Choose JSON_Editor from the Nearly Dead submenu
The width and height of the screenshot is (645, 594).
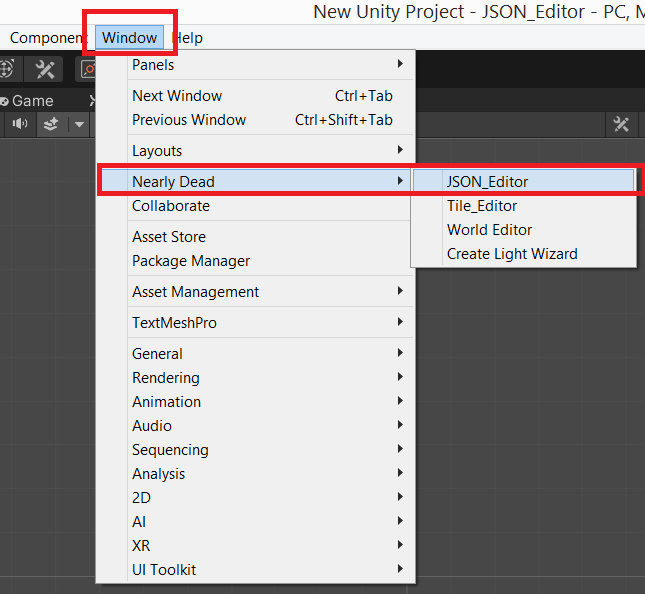tap(487, 182)
